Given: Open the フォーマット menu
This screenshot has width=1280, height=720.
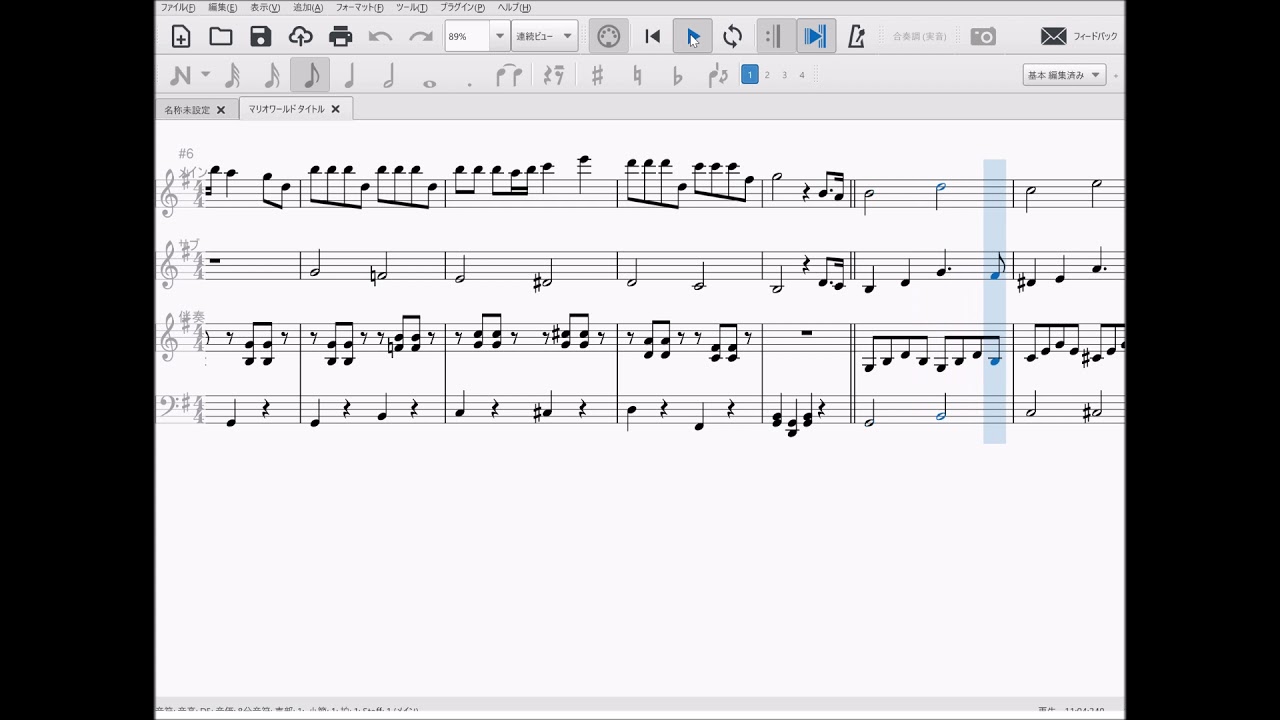Looking at the screenshot, I should click(359, 8).
